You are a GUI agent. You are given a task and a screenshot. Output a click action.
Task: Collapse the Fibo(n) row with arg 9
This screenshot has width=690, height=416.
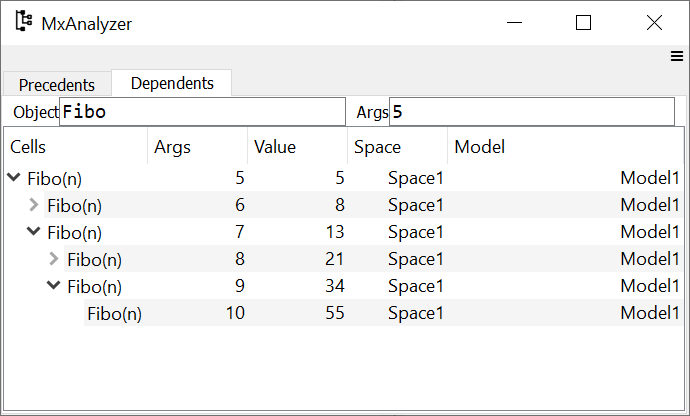point(54,286)
